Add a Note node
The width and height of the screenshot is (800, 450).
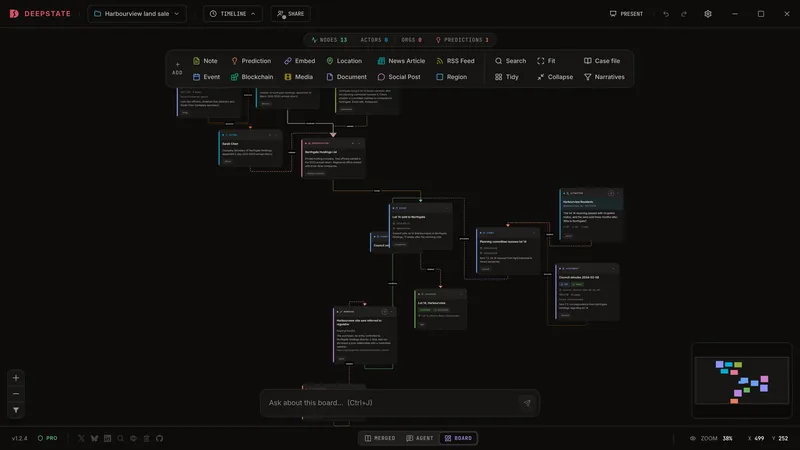point(205,61)
